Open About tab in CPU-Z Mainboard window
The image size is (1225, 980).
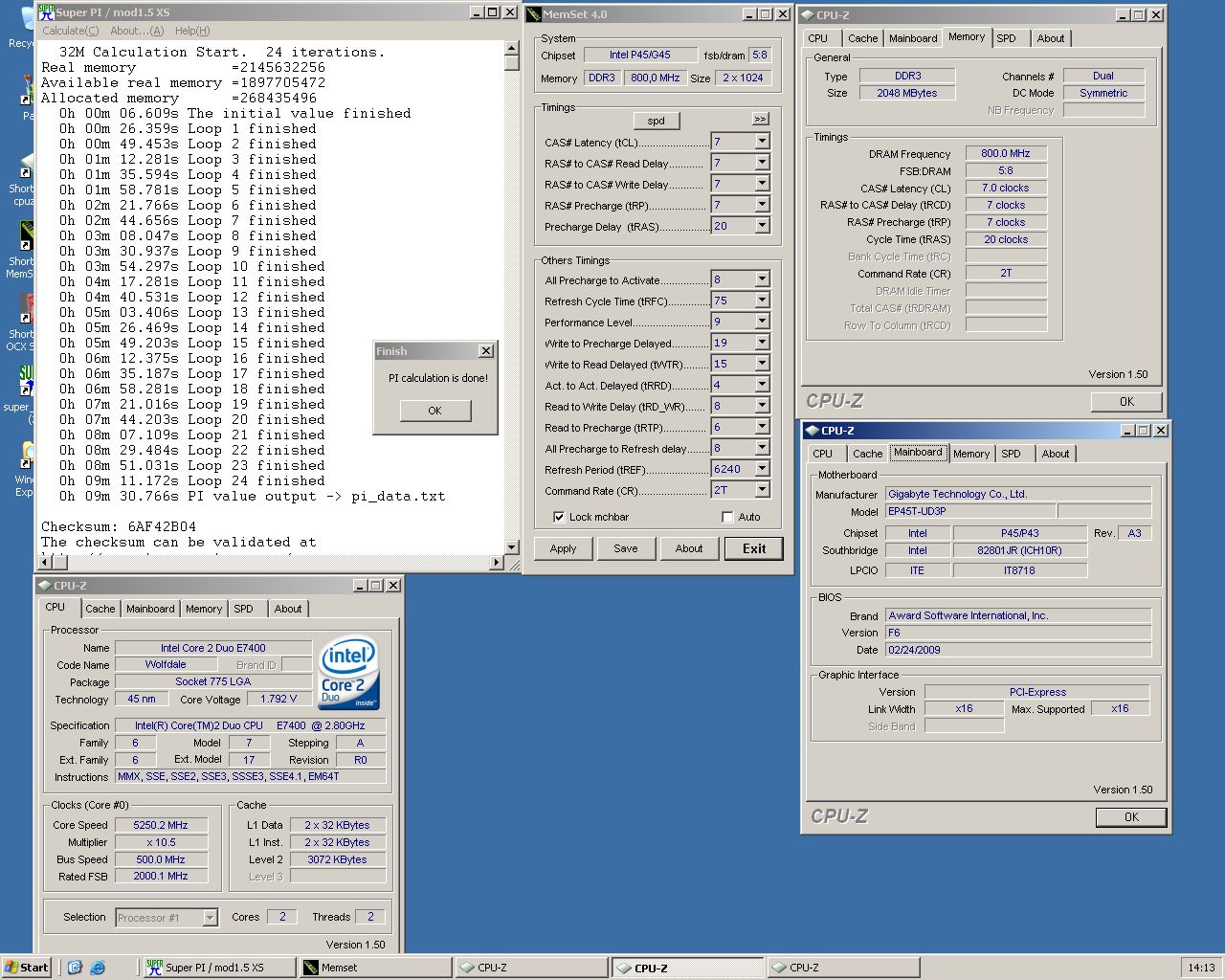tap(1055, 454)
